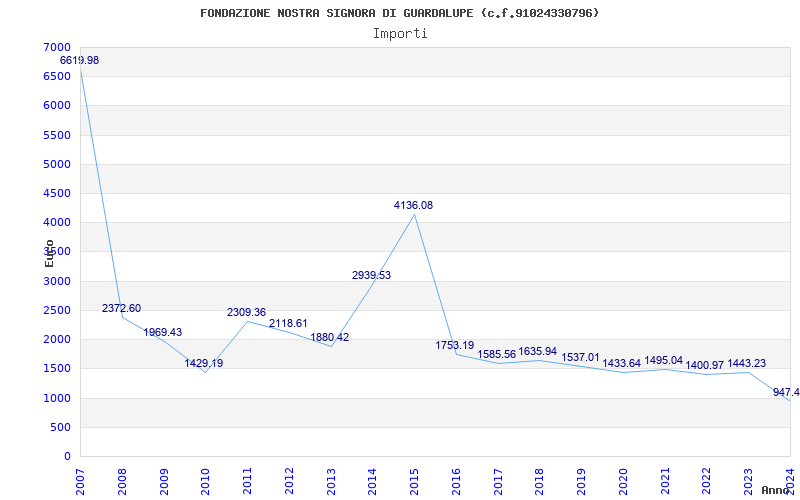The image size is (800, 500).
Task: Click the 1585.56 data label
Action: point(496,354)
